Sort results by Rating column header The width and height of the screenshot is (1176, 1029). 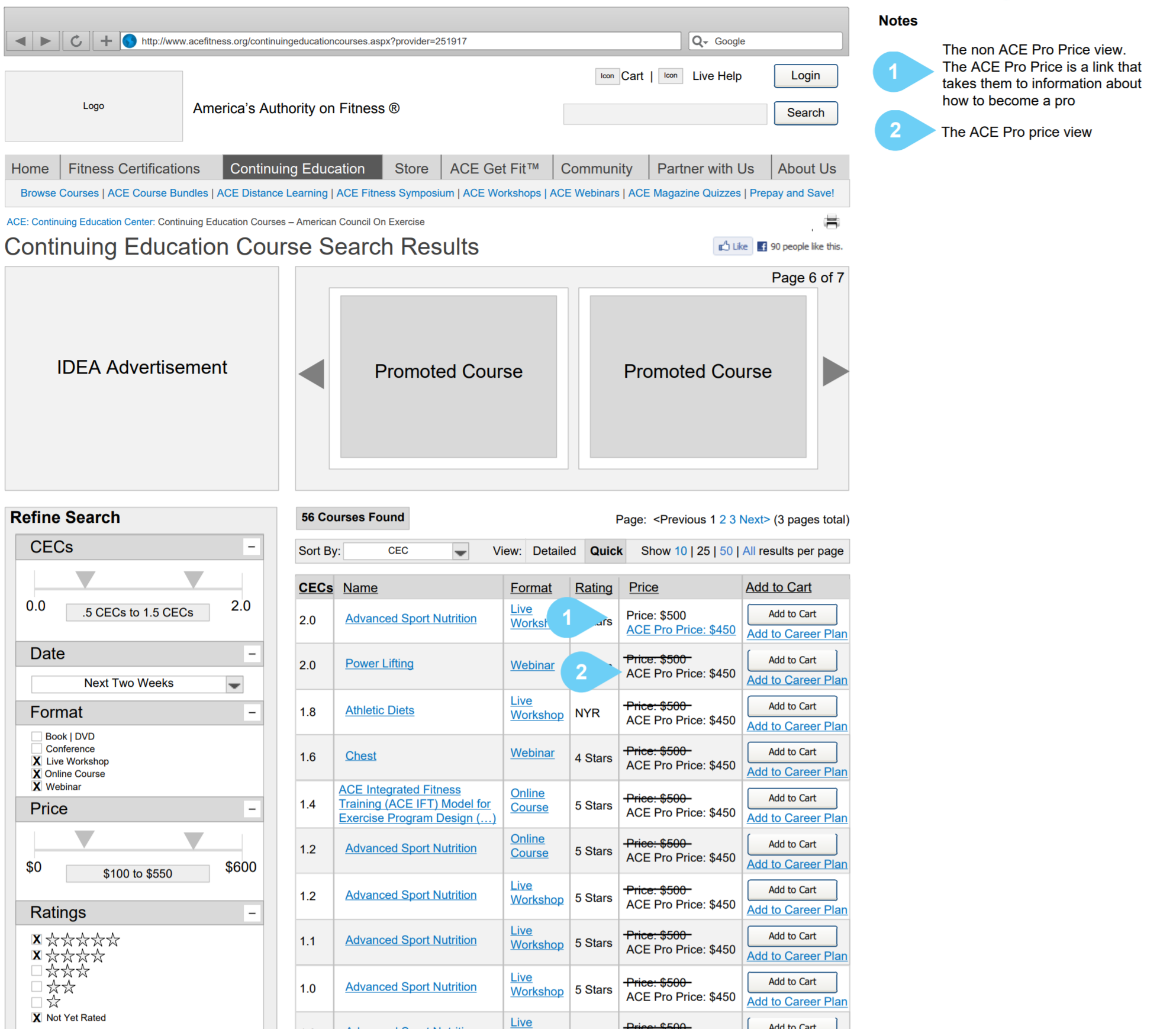coord(594,588)
